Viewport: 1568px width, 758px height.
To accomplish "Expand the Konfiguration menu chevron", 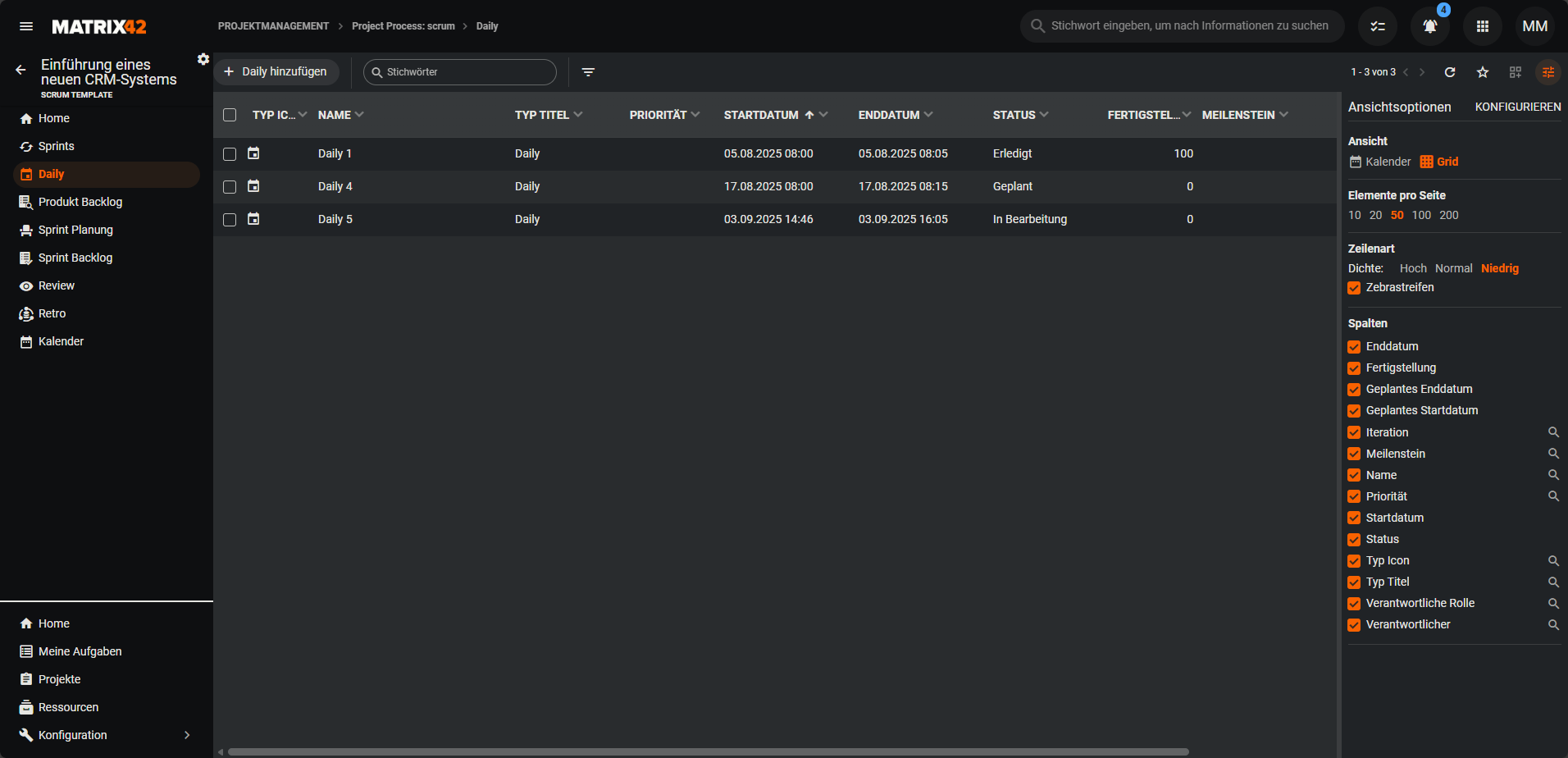I will (187, 735).
